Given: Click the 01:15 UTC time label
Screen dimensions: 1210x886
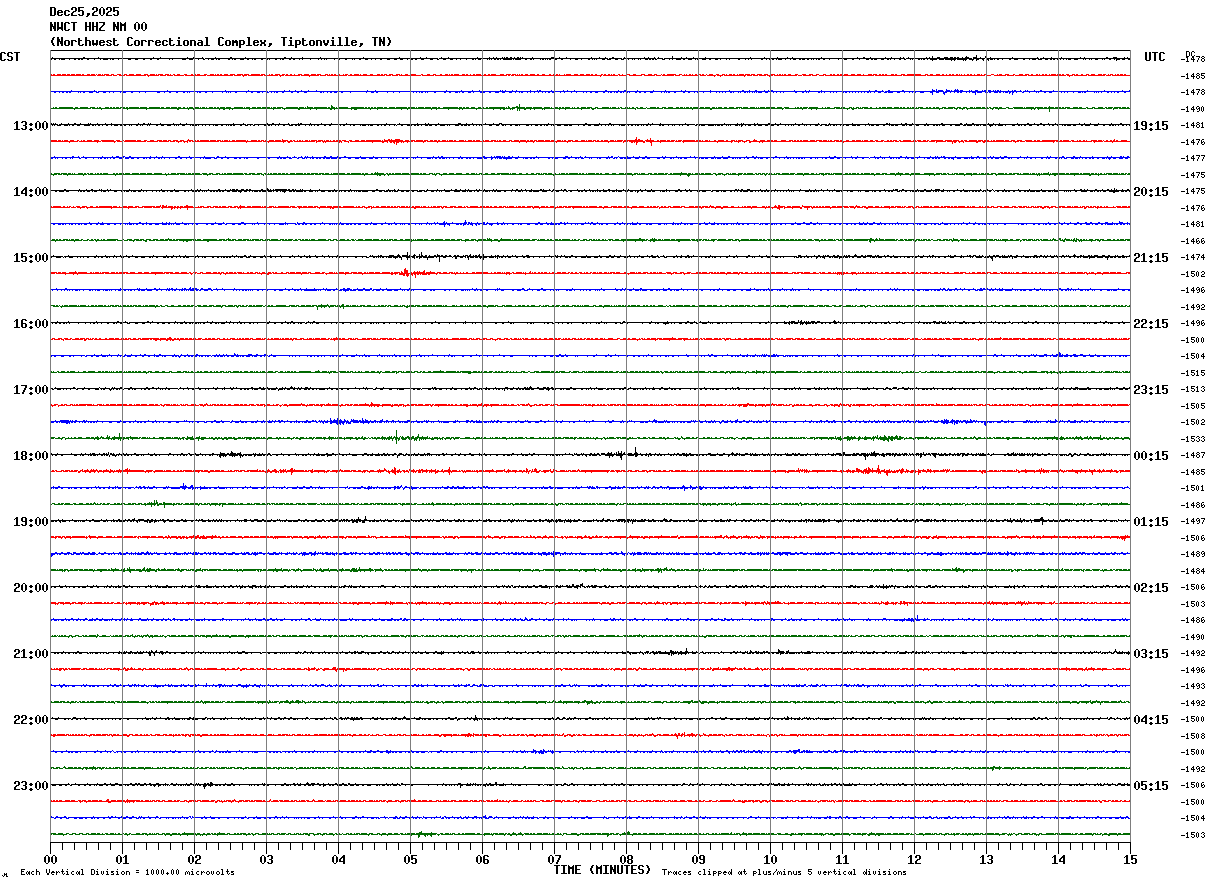Looking at the screenshot, I should [1151, 522].
